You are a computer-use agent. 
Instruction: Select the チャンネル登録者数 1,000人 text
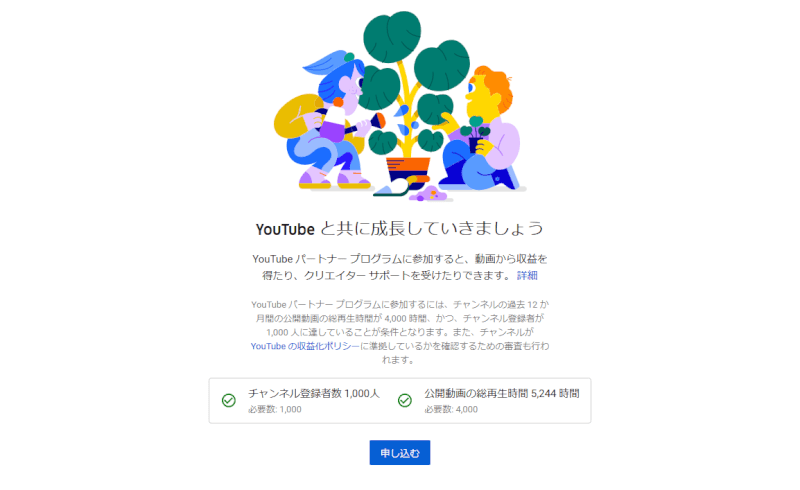[314, 394]
